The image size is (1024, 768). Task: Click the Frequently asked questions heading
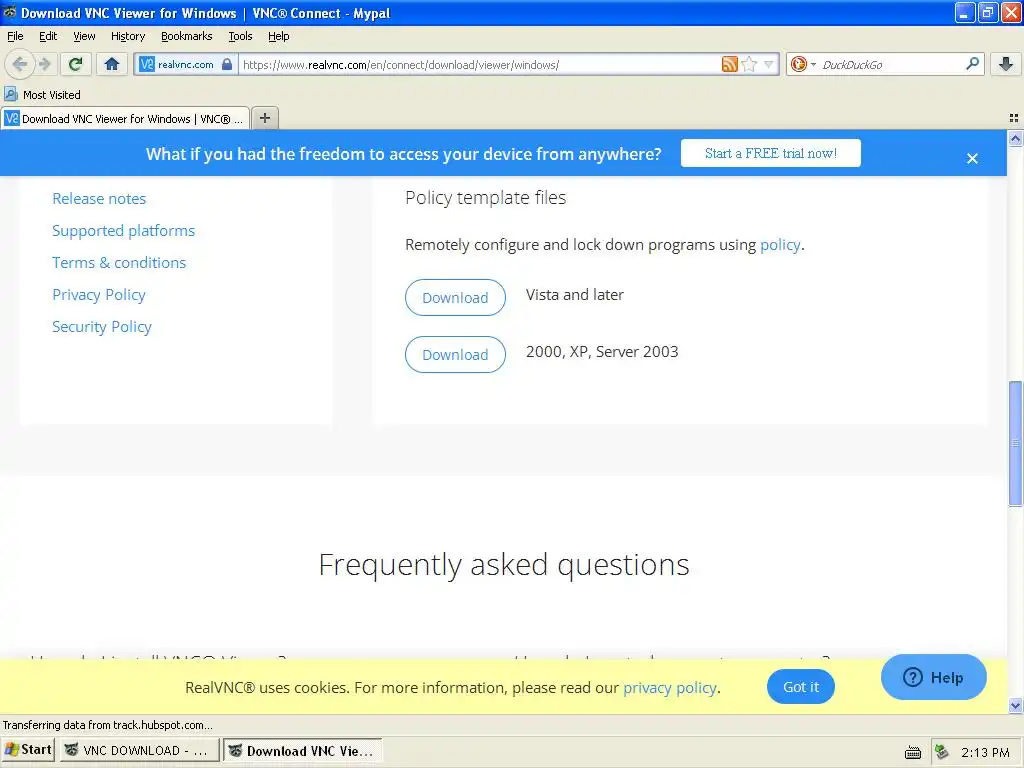tap(504, 565)
